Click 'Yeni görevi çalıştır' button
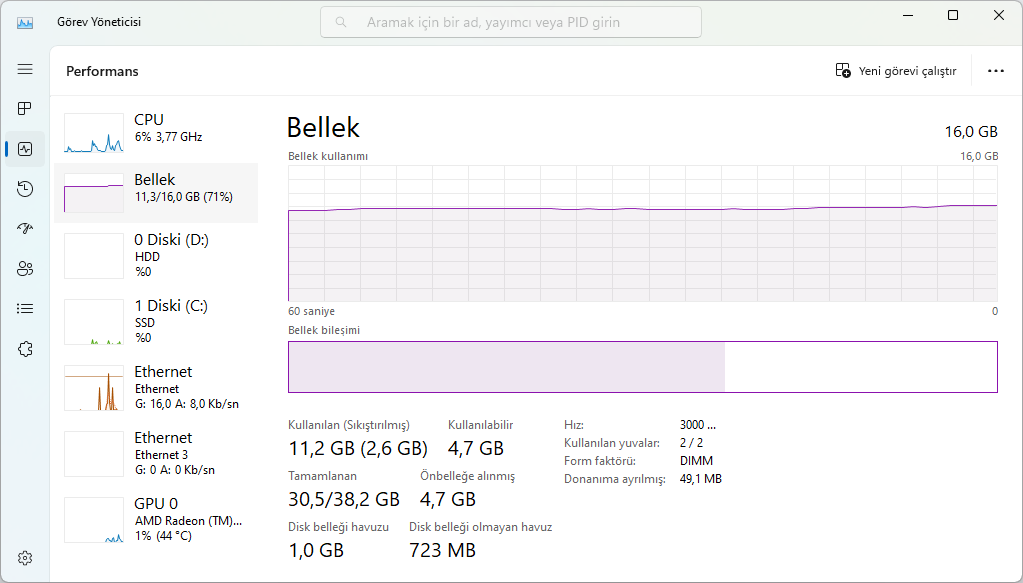Viewport: 1023px width, 583px height. pos(896,71)
